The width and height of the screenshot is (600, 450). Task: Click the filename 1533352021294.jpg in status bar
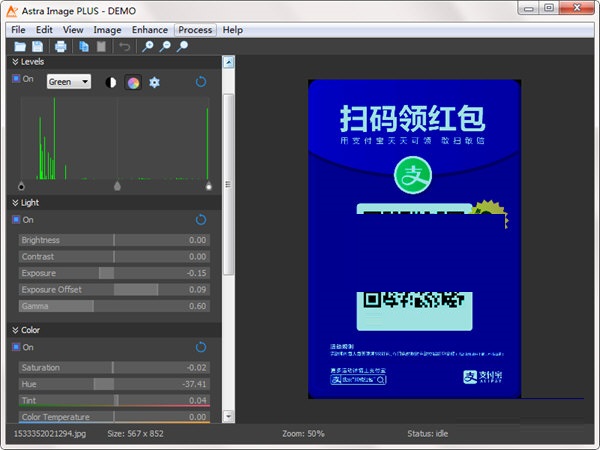(50, 434)
